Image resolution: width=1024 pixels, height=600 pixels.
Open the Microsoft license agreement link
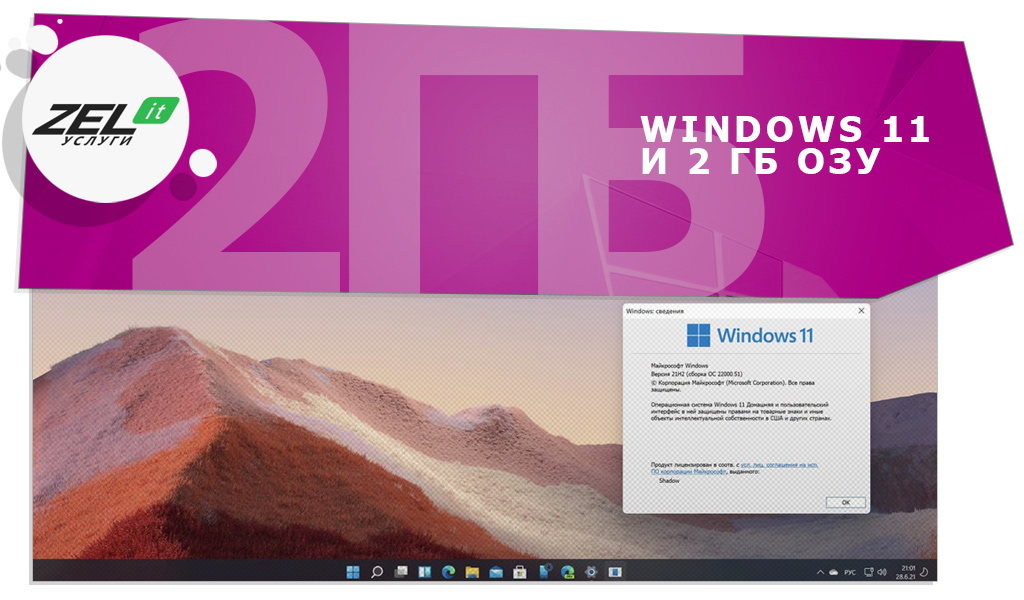[778, 465]
